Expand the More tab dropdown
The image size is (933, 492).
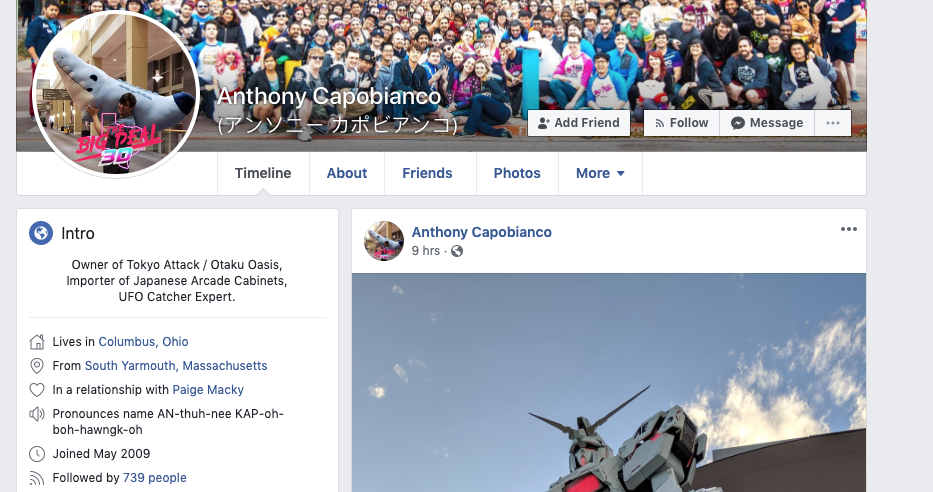pyautogui.click(x=600, y=173)
